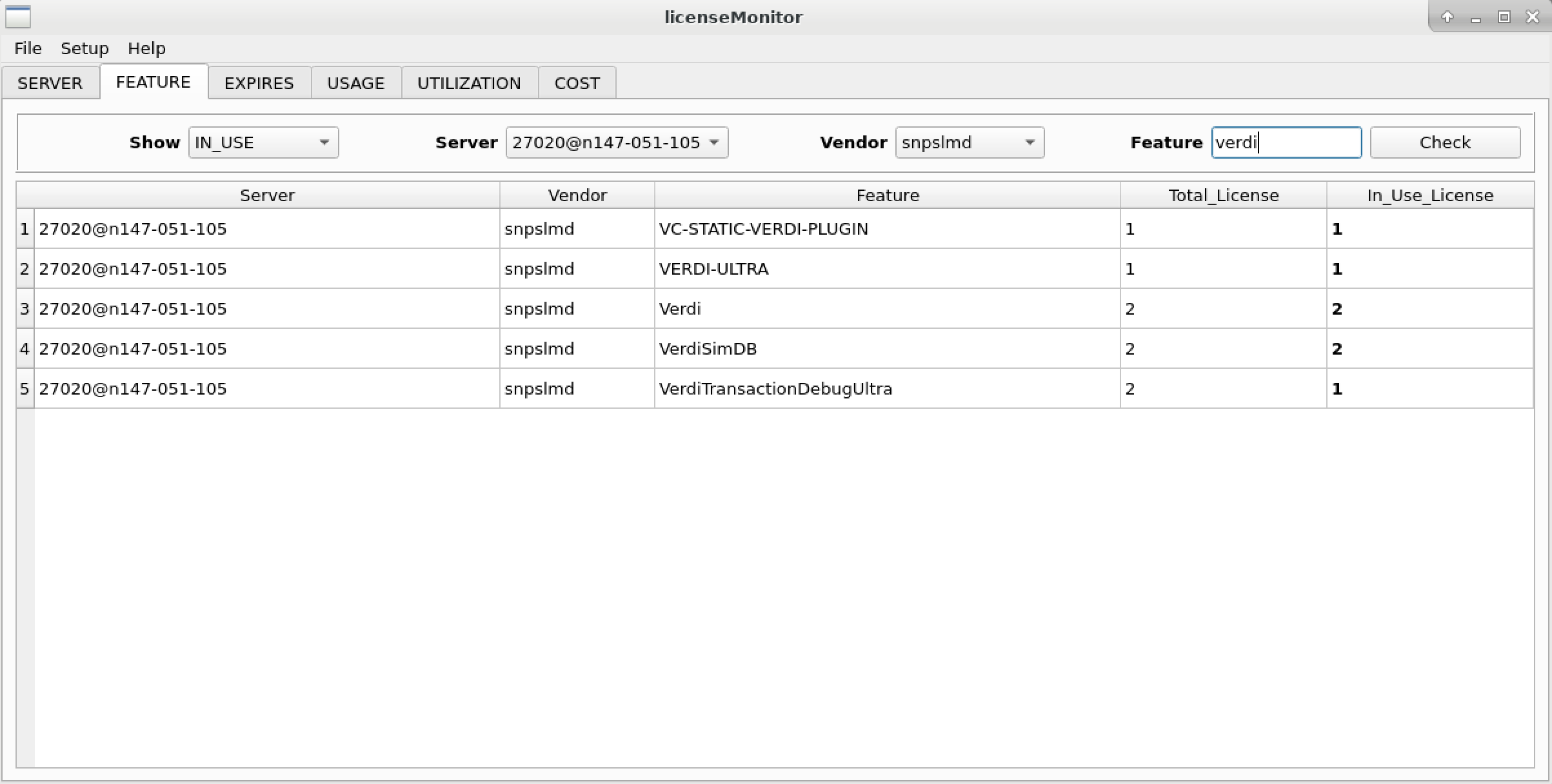This screenshot has height=784, width=1552.
Task: Focus the Feature input containing verdi
Action: [x=1286, y=142]
